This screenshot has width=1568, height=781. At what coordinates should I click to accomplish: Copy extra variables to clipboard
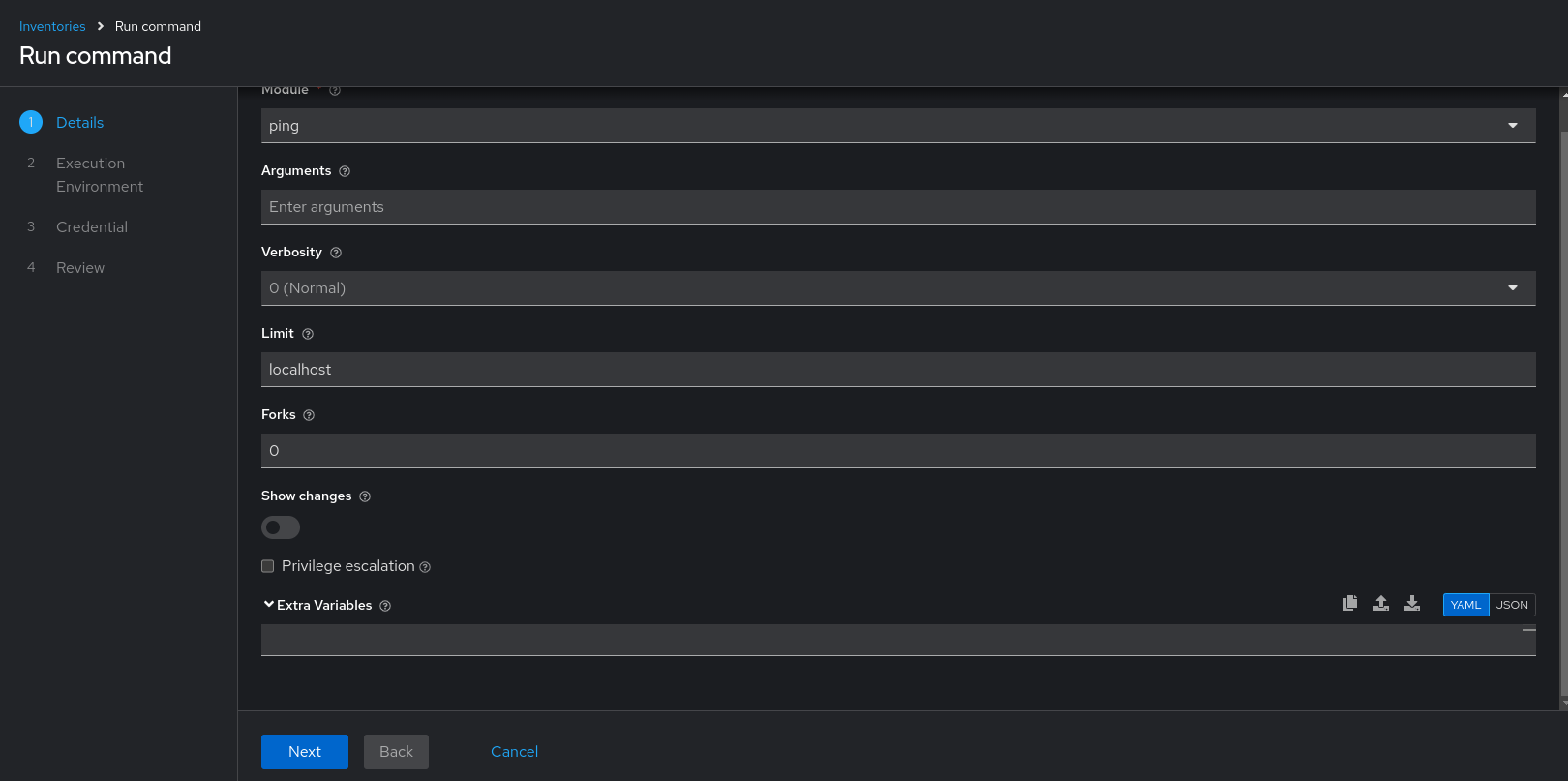click(x=1350, y=604)
